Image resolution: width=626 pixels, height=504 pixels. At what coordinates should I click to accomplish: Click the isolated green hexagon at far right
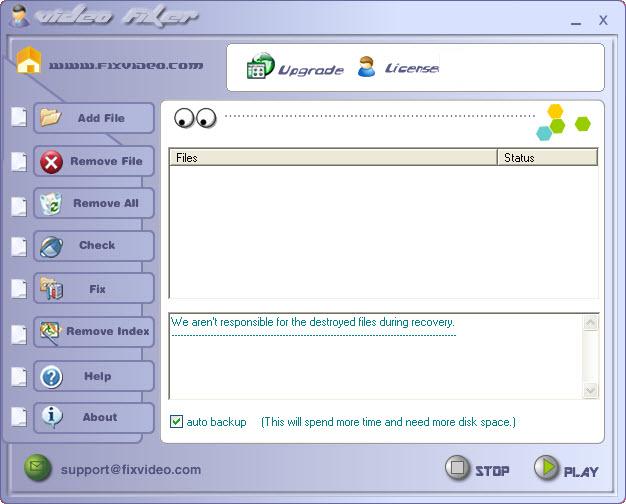point(582,124)
